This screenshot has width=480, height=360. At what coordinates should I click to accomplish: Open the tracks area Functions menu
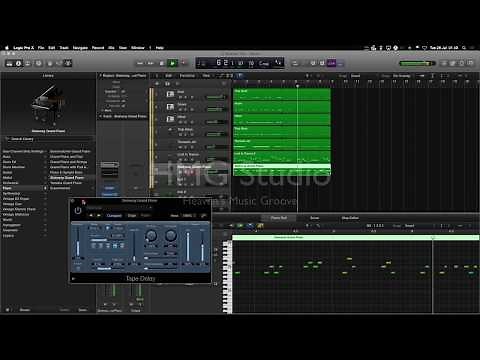coord(187,76)
